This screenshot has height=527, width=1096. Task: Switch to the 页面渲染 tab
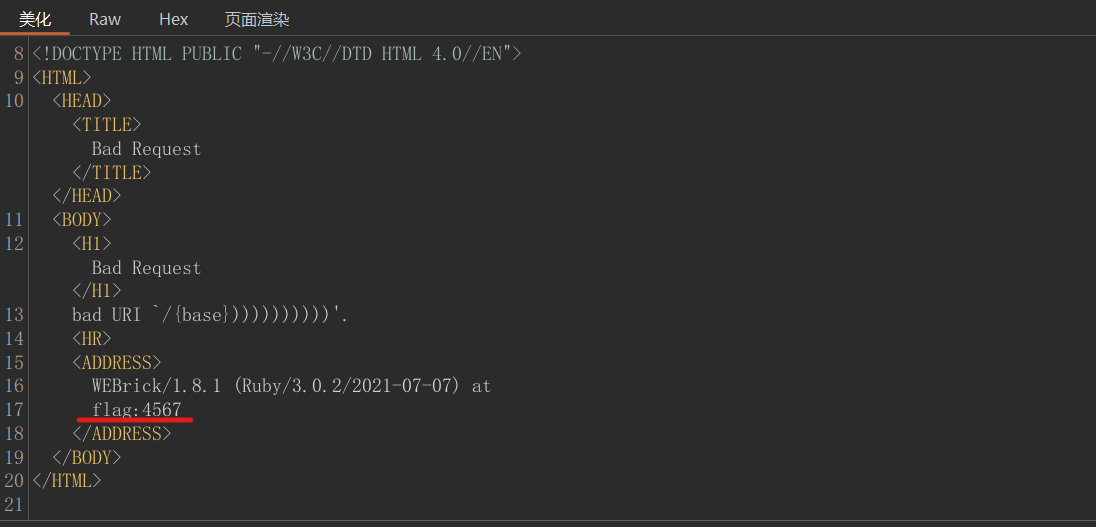(257, 19)
